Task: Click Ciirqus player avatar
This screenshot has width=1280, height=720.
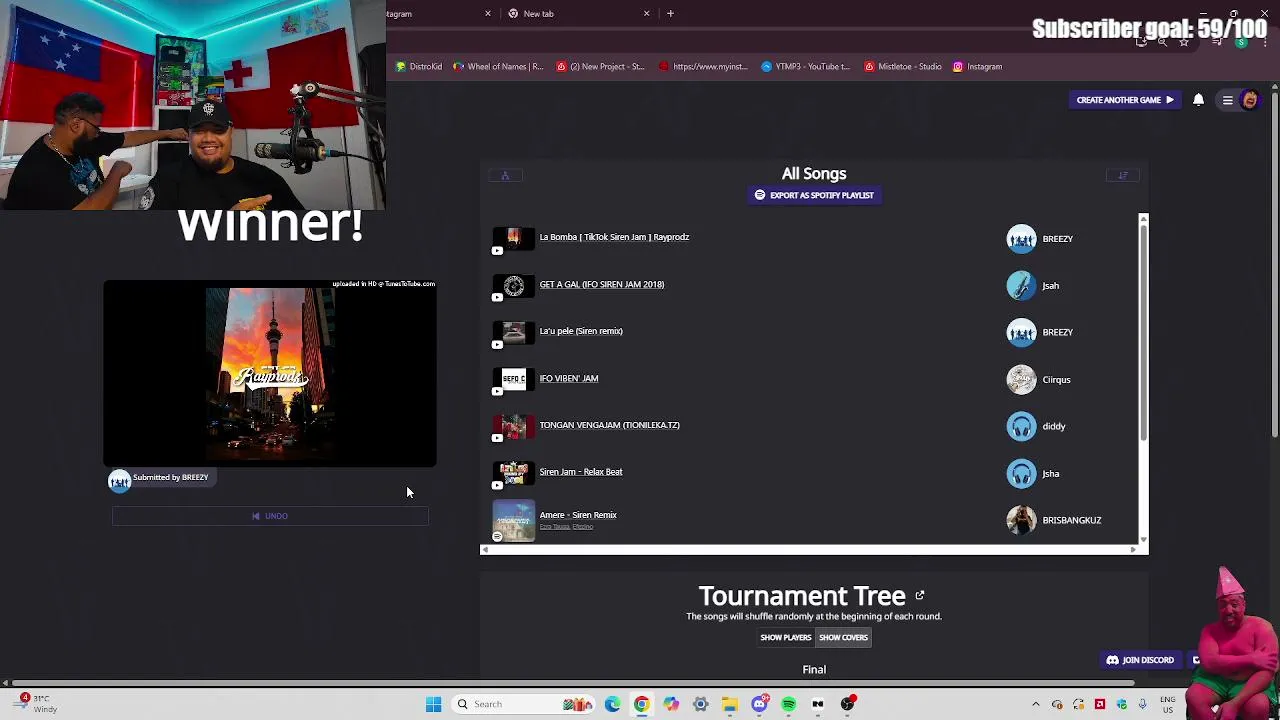Action: pyautogui.click(x=1021, y=380)
